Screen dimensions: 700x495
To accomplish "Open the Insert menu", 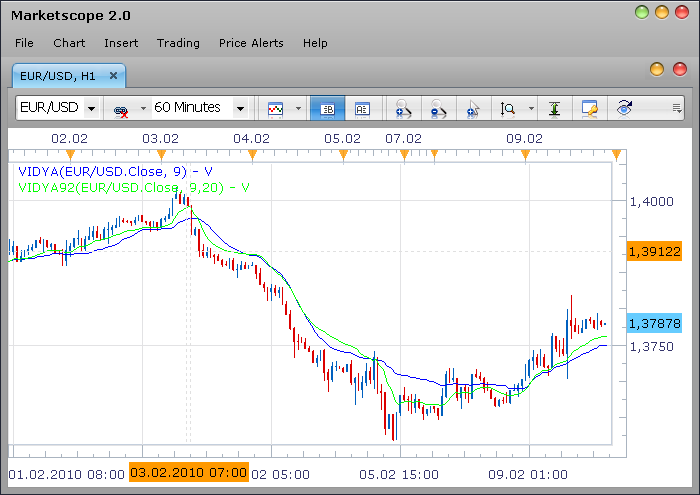I will tap(121, 43).
